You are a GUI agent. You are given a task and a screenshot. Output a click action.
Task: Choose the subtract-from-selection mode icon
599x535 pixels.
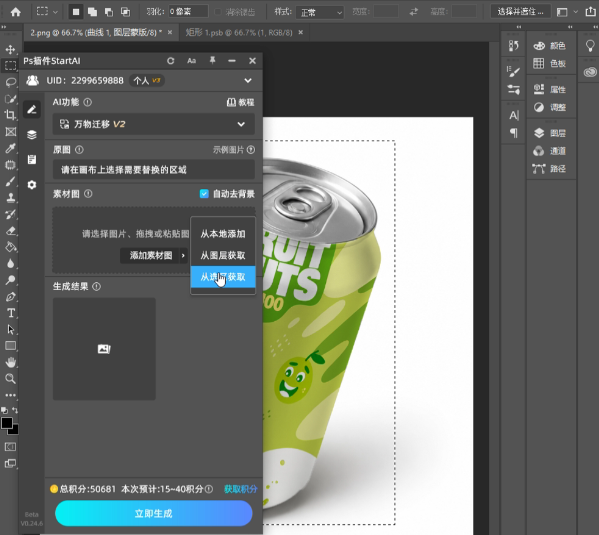tap(109, 12)
